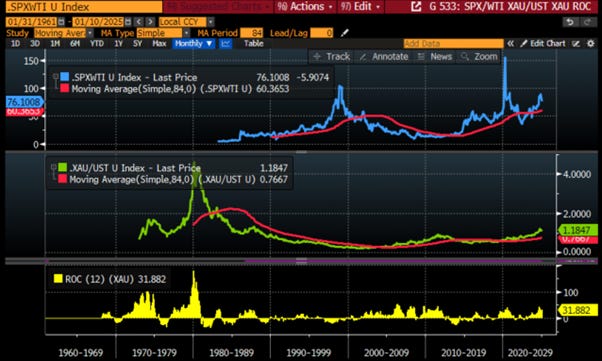Screen dimensions: 602x361
Task: Show News overlay on chart
Action: click(x=435, y=57)
